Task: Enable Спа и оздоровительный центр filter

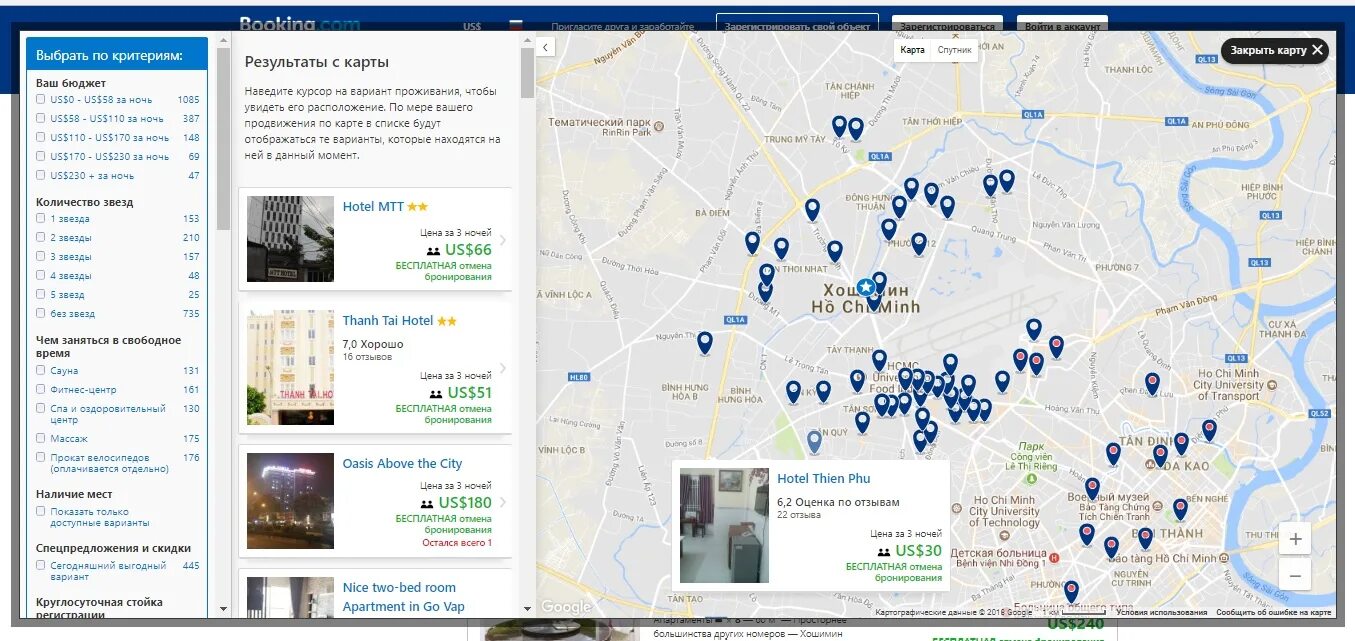Action: click(40, 409)
